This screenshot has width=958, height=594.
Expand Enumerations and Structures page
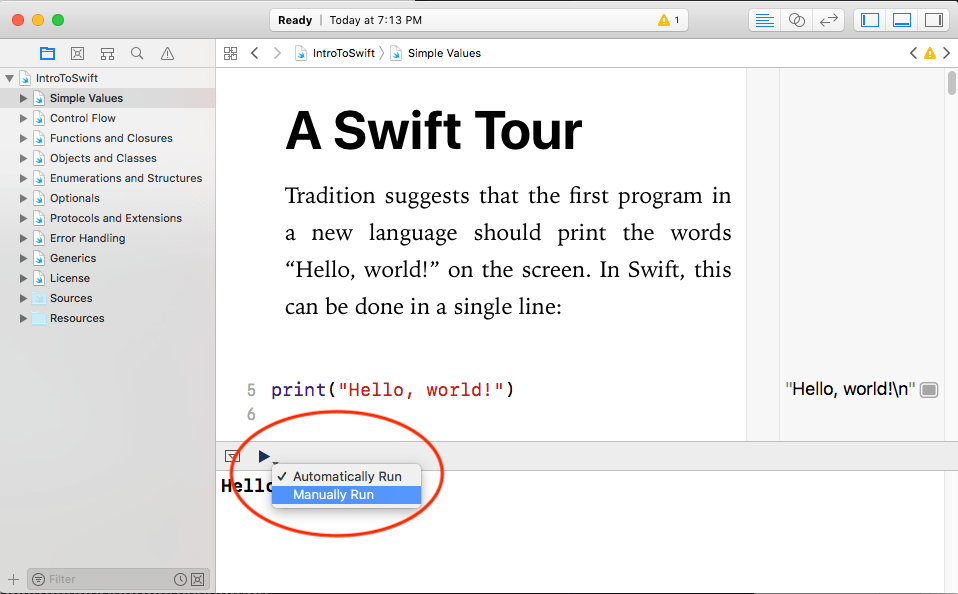pos(23,178)
